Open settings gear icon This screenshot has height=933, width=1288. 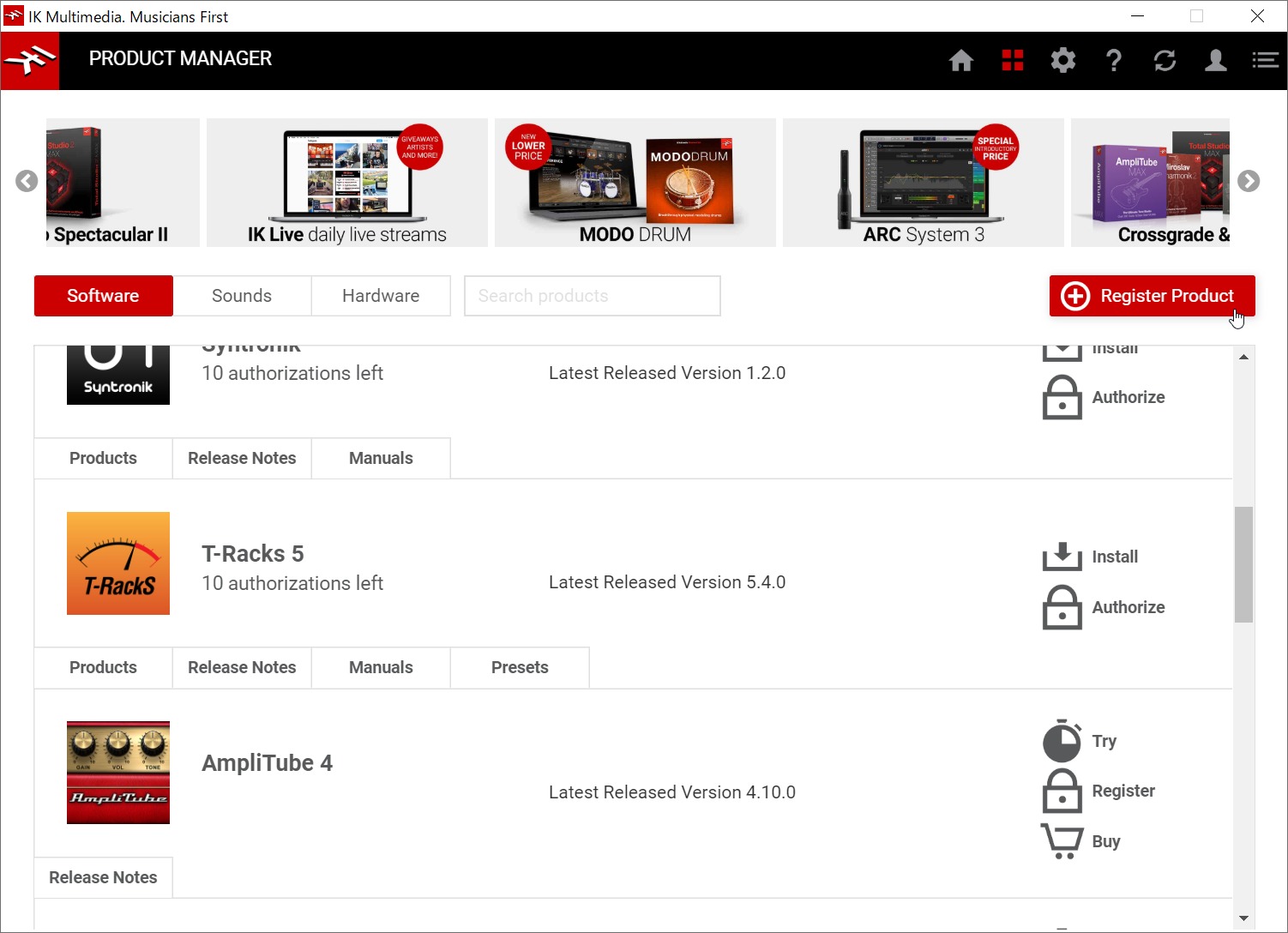coord(1063,60)
